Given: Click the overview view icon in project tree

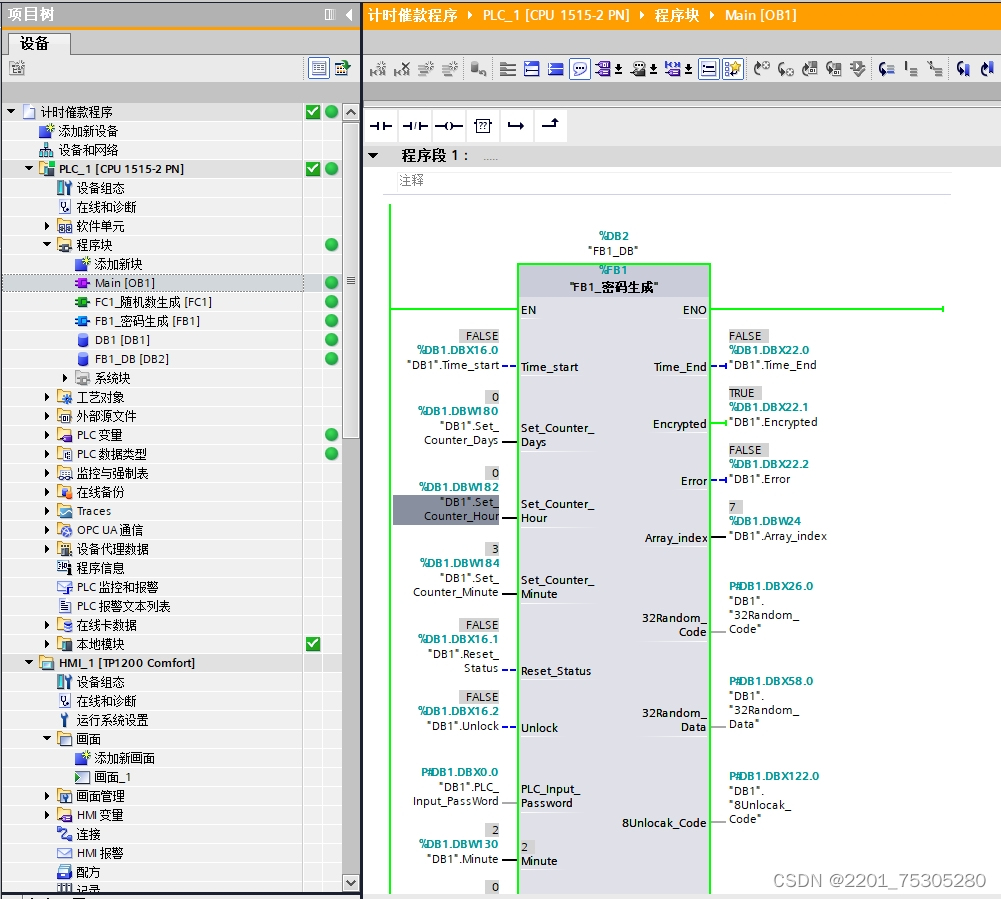Looking at the screenshot, I should tap(319, 68).
